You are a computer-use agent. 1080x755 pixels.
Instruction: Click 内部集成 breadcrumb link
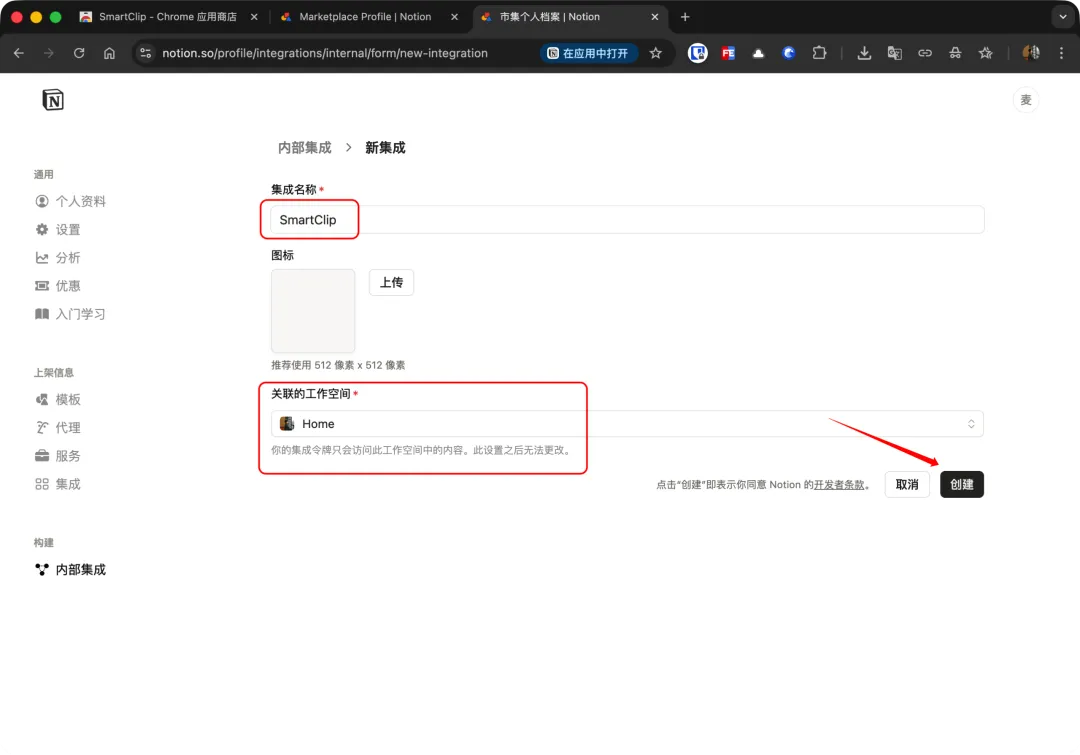click(304, 147)
